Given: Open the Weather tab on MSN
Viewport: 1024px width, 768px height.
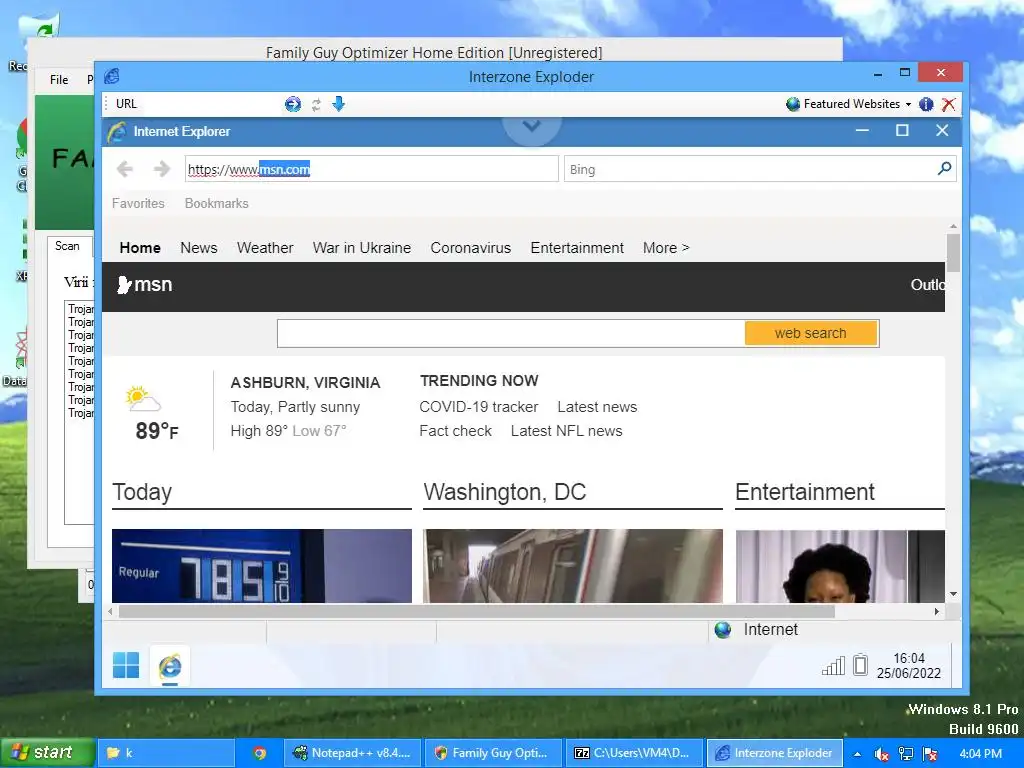Looking at the screenshot, I should tap(265, 248).
